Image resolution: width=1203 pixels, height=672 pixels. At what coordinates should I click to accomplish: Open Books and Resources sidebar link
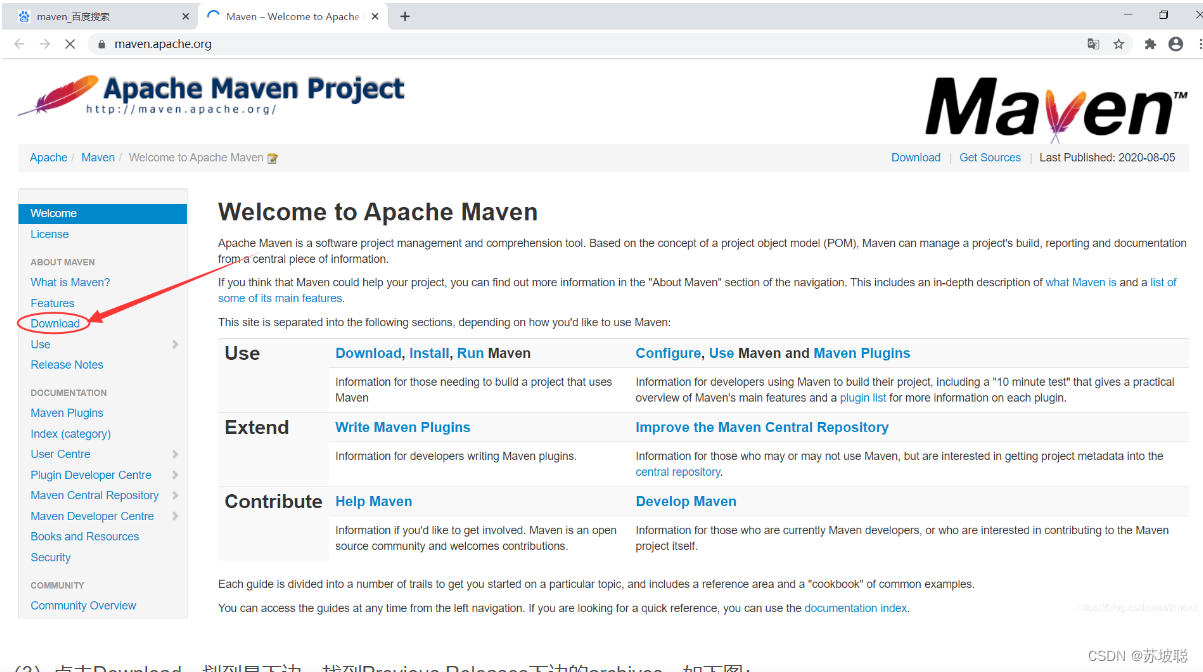point(85,537)
